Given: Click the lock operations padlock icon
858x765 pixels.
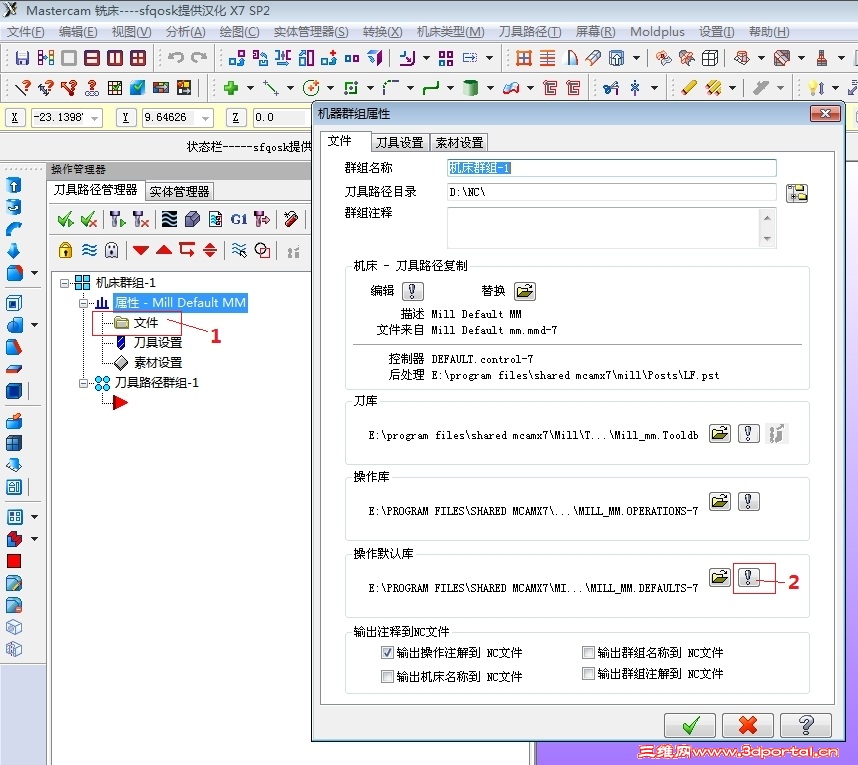Looking at the screenshot, I should tap(66, 251).
